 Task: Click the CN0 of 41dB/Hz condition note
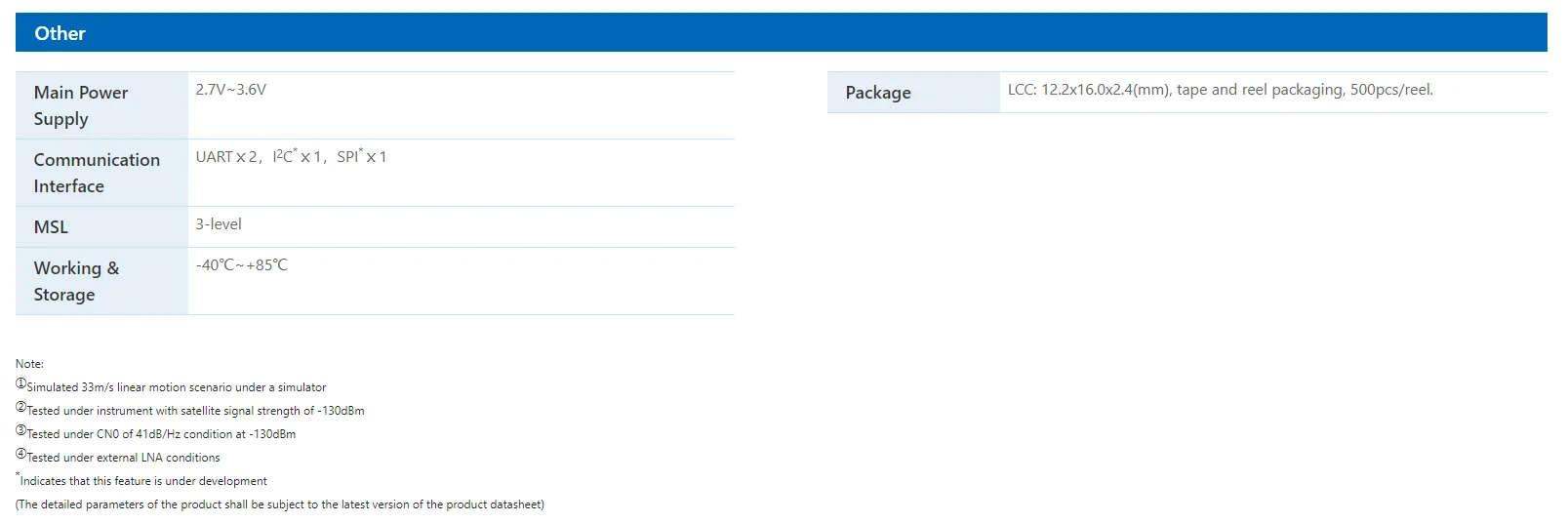(x=161, y=434)
